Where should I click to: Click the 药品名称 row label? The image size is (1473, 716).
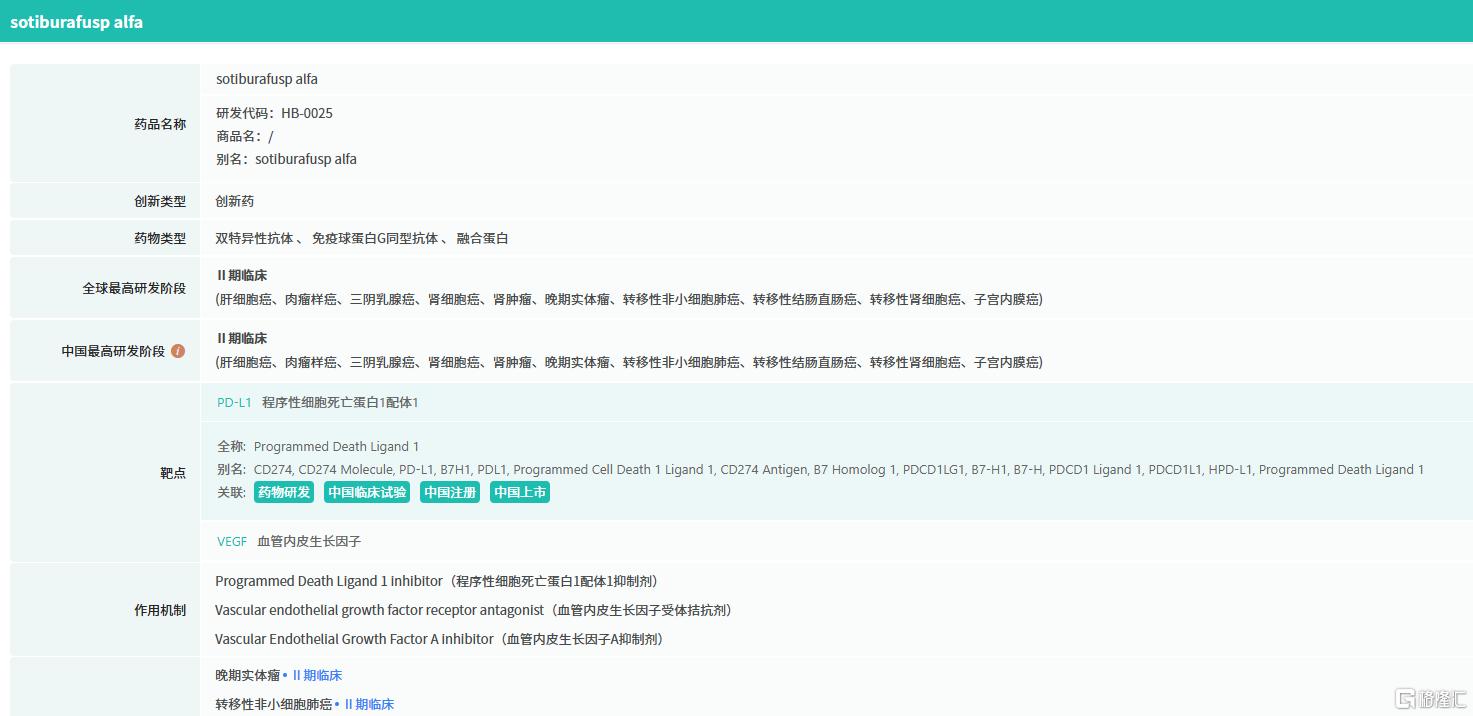click(160, 124)
